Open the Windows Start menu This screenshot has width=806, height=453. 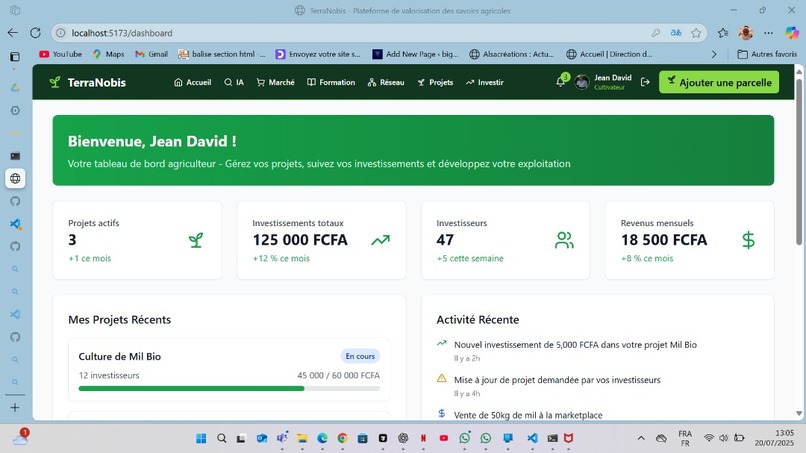(x=201, y=438)
